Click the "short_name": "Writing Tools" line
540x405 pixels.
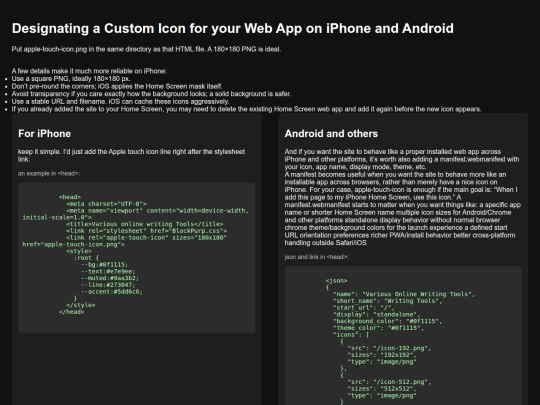[387, 301]
